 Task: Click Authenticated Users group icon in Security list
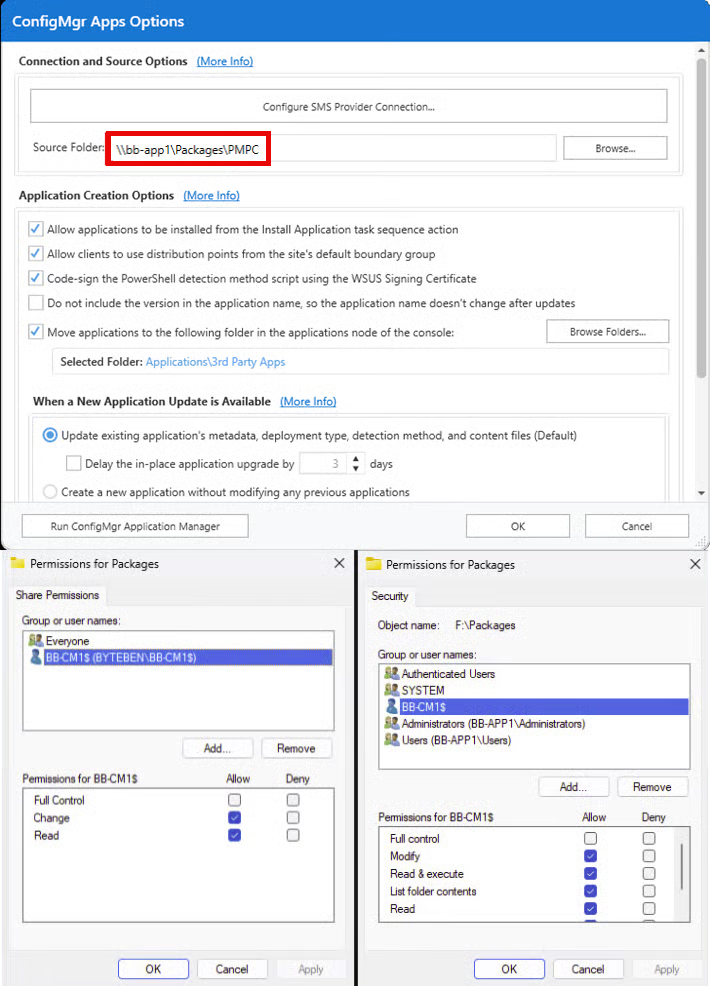point(391,673)
